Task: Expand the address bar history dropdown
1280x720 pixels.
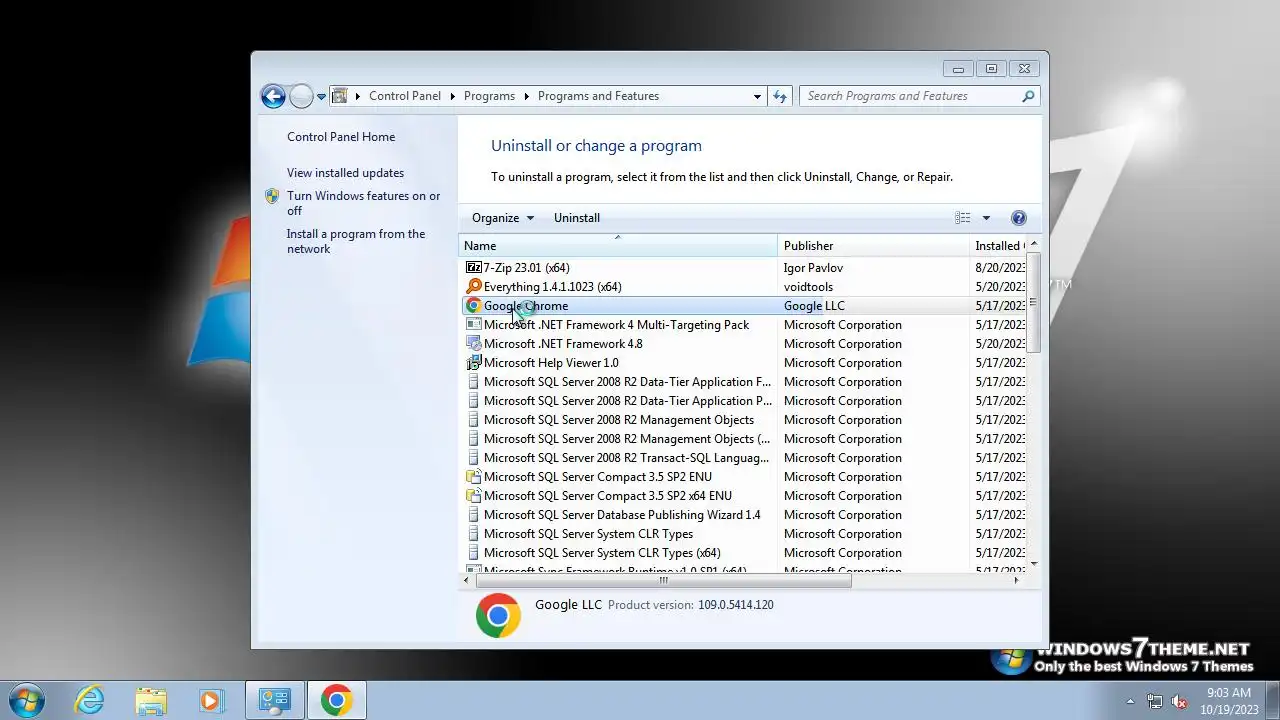Action: coord(757,97)
